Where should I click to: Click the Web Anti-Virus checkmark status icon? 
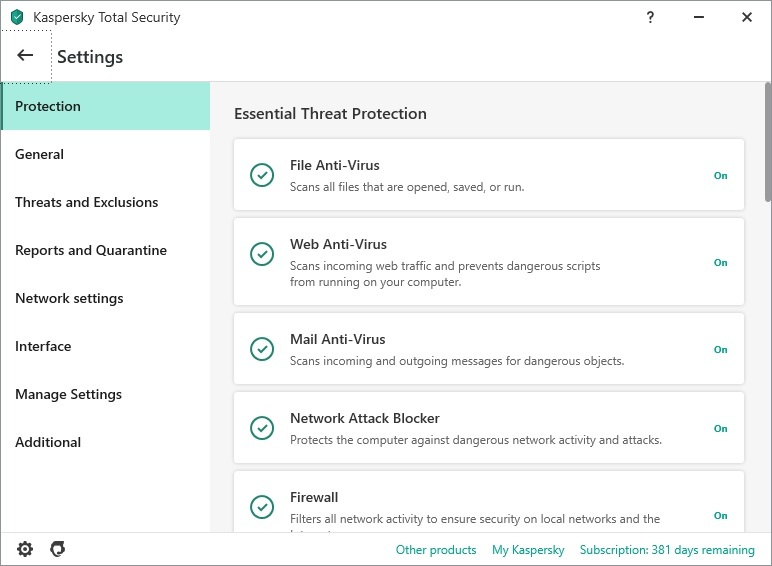pyautogui.click(x=262, y=254)
